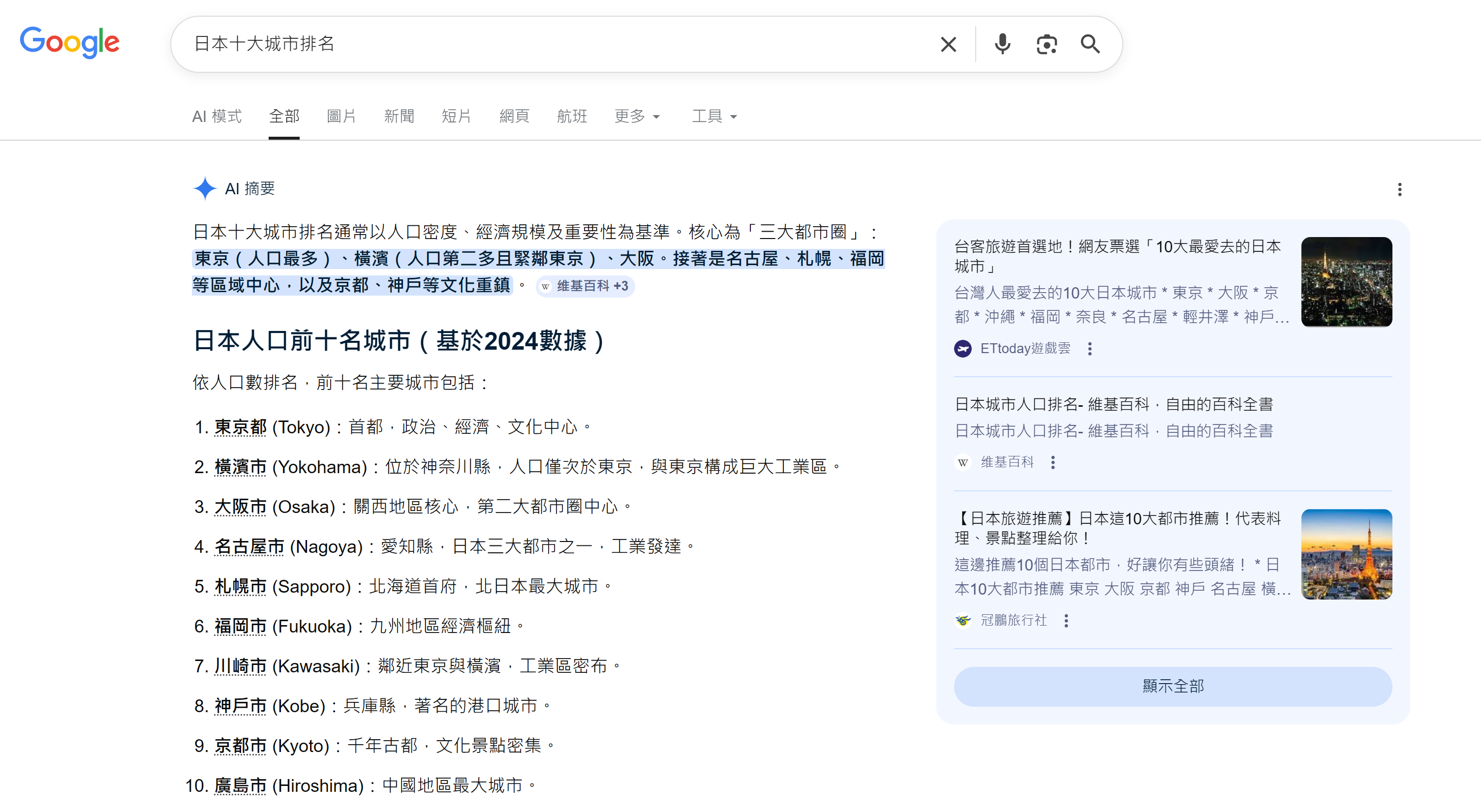The width and height of the screenshot is (1481, 812).
Task: Clear the search box with X icon
Action: (x=948, y=44)
